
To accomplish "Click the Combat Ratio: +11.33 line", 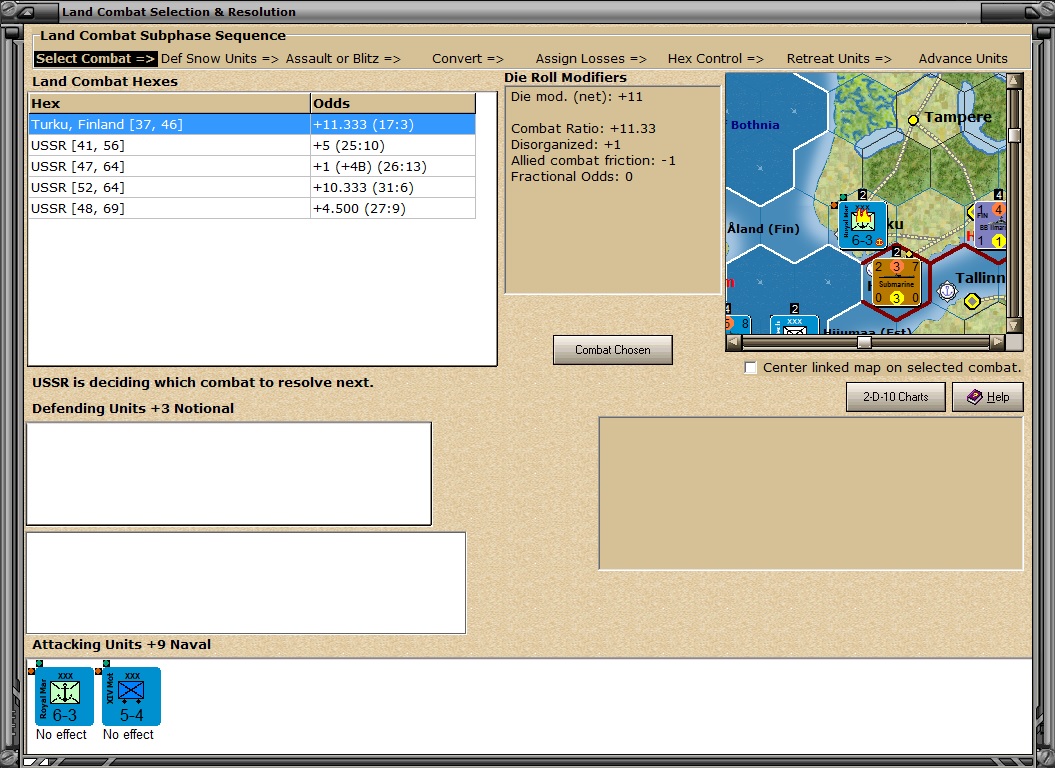I will (583, 129).
